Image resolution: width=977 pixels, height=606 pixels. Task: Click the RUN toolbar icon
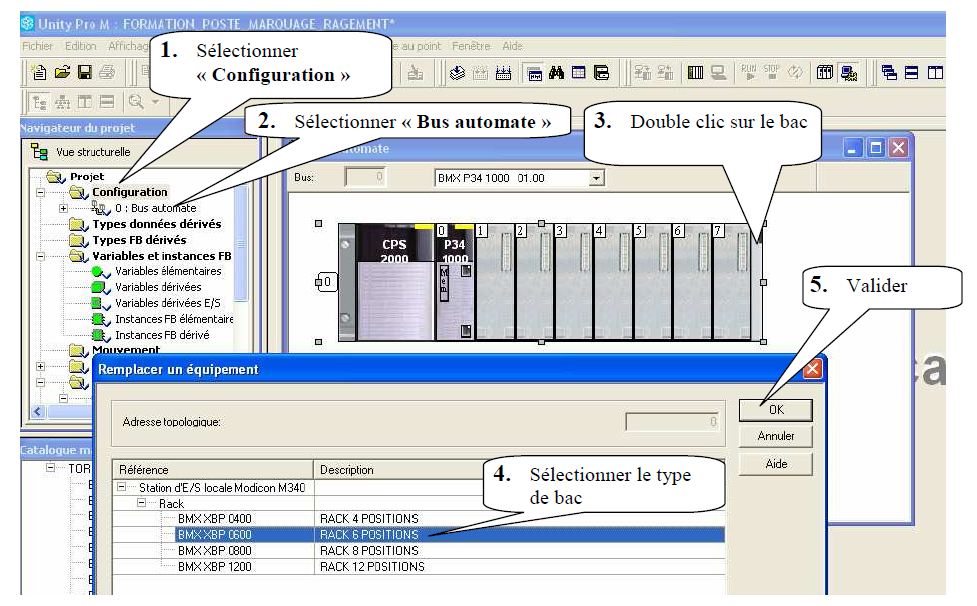(x=748, y=72)
